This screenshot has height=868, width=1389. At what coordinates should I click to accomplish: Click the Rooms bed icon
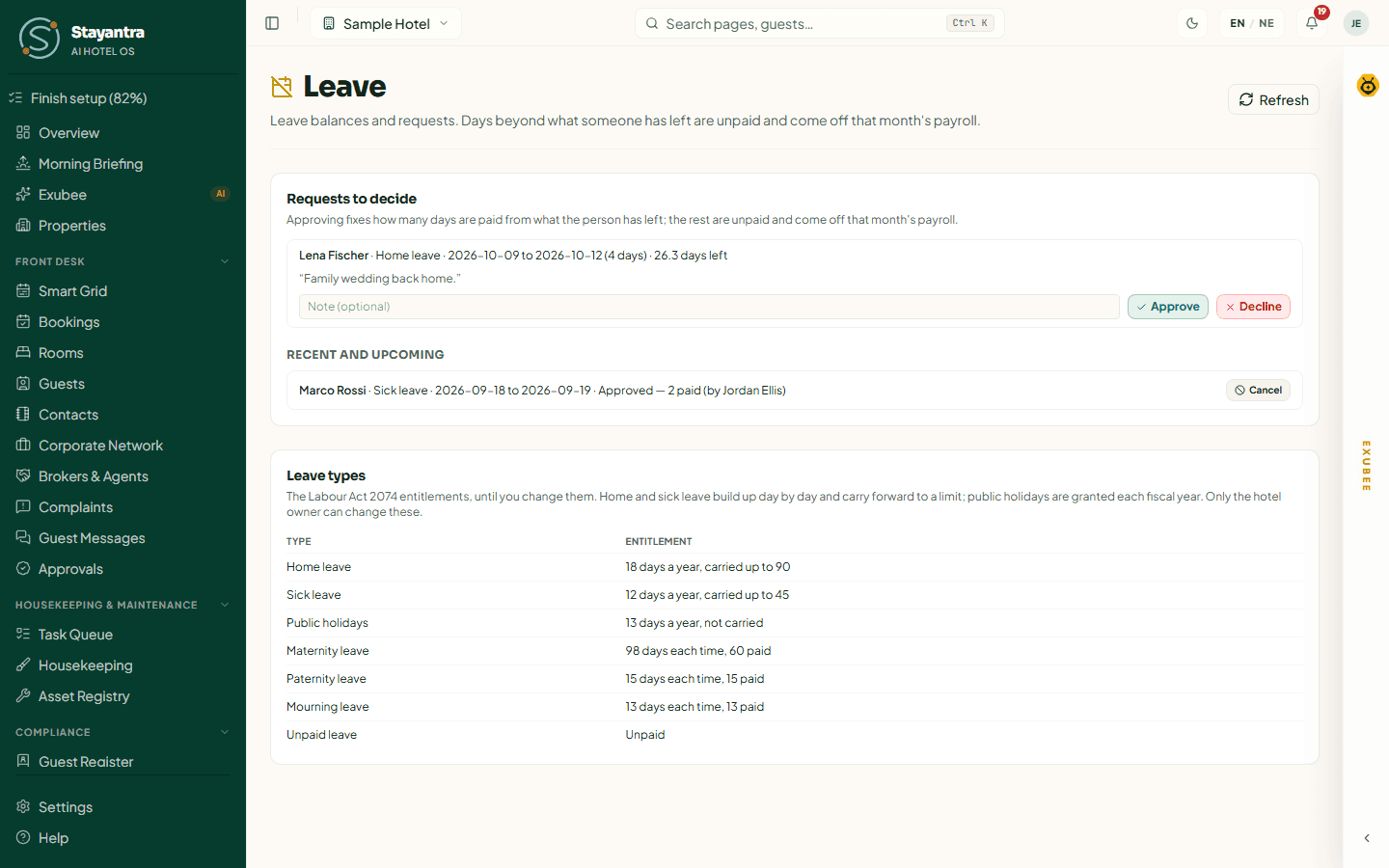click(x=23, y=353)
